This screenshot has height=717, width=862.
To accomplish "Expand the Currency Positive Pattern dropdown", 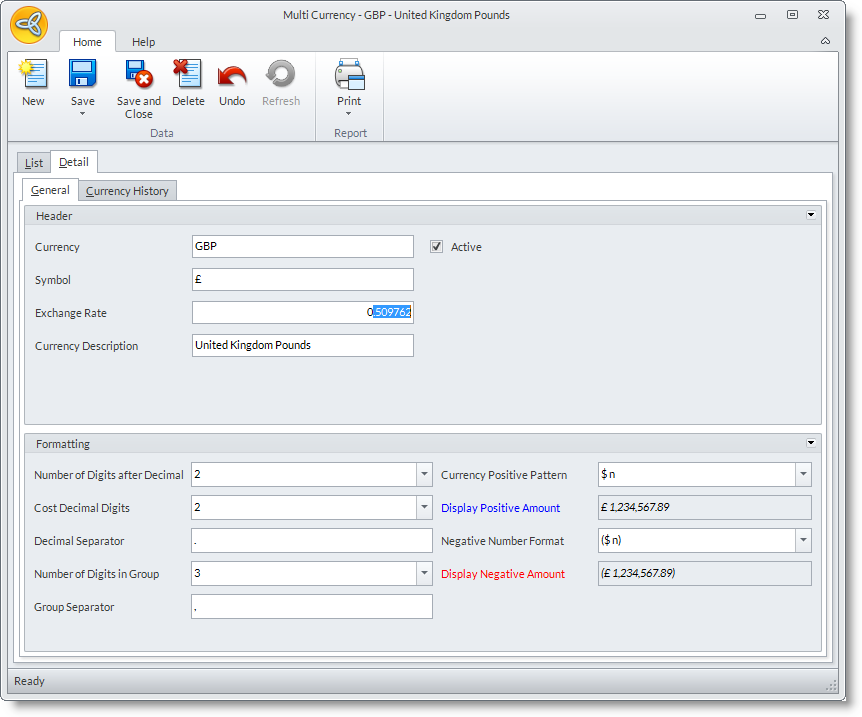I will coord(803,475).
